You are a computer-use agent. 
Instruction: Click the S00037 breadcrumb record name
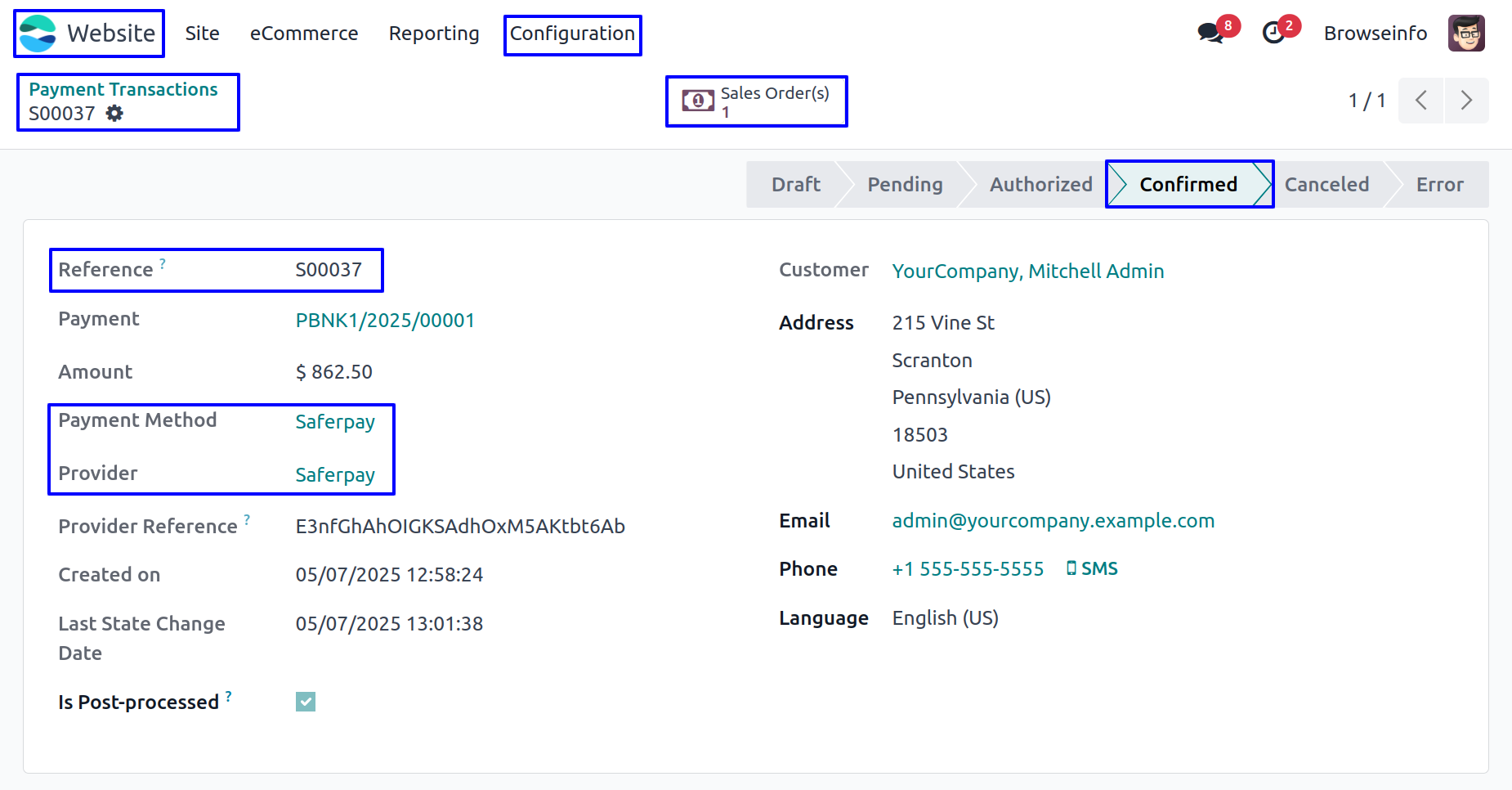62,114
